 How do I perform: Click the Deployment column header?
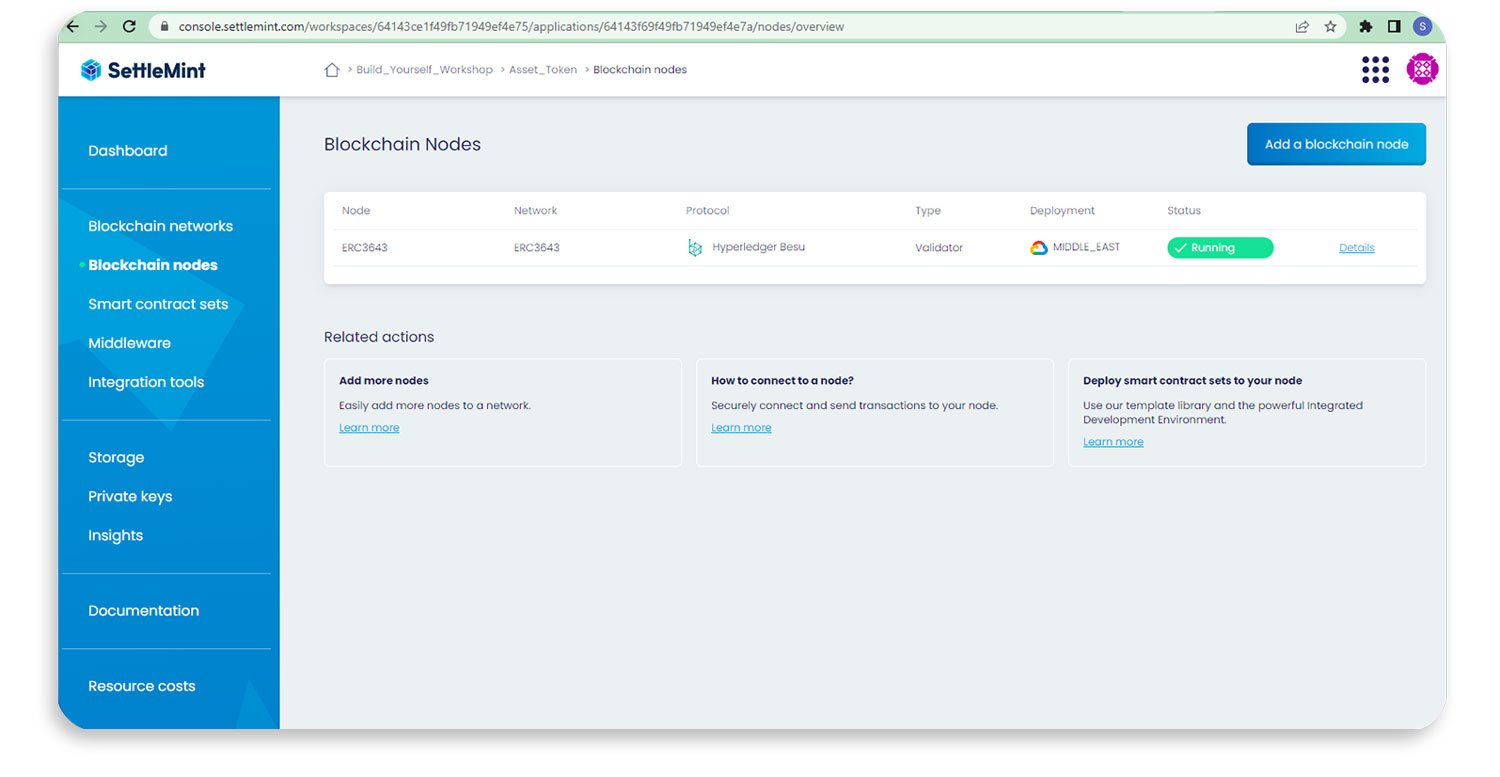point(1062,211)
